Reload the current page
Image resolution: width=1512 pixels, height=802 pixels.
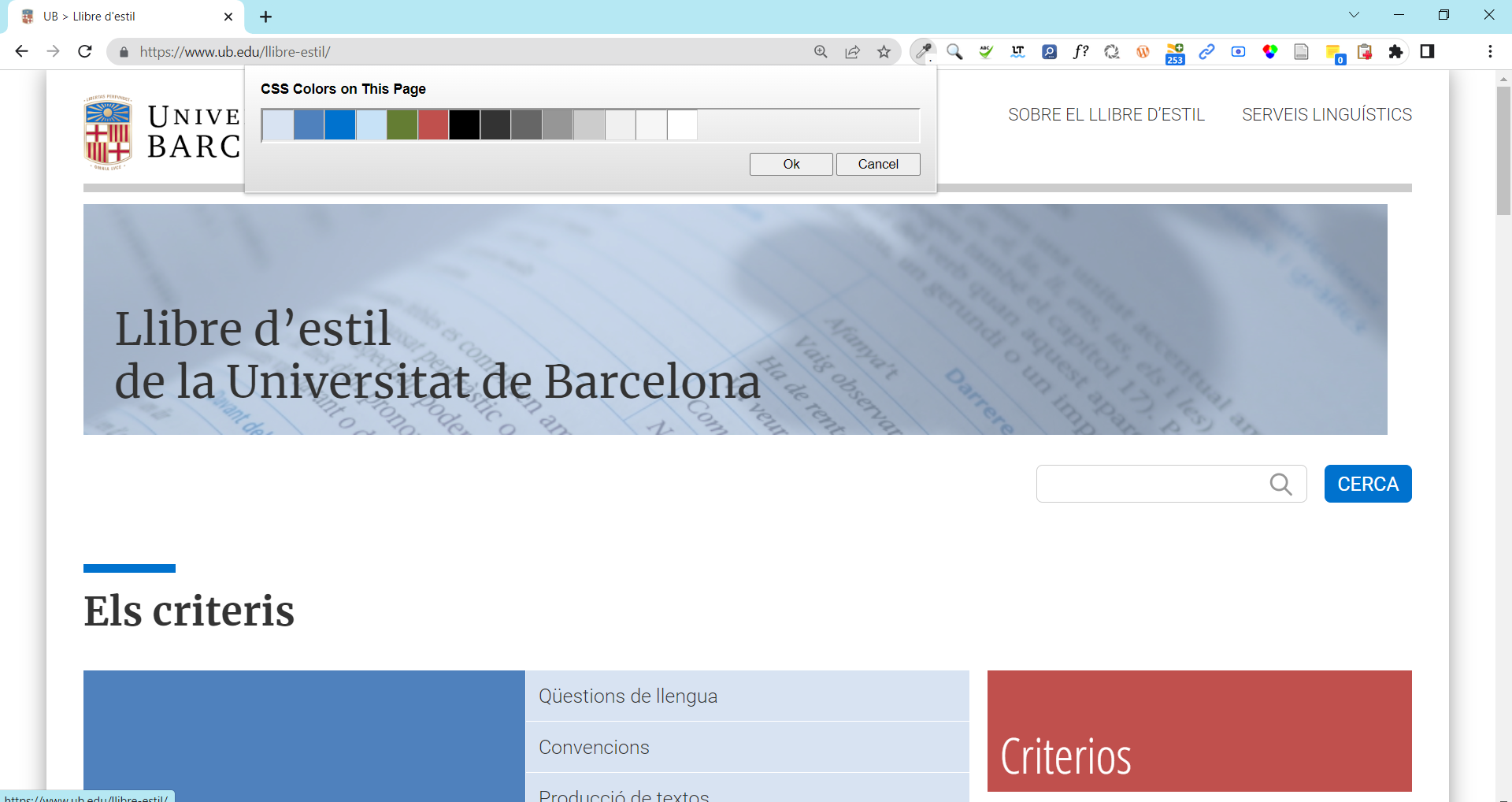tap(84, 51)
